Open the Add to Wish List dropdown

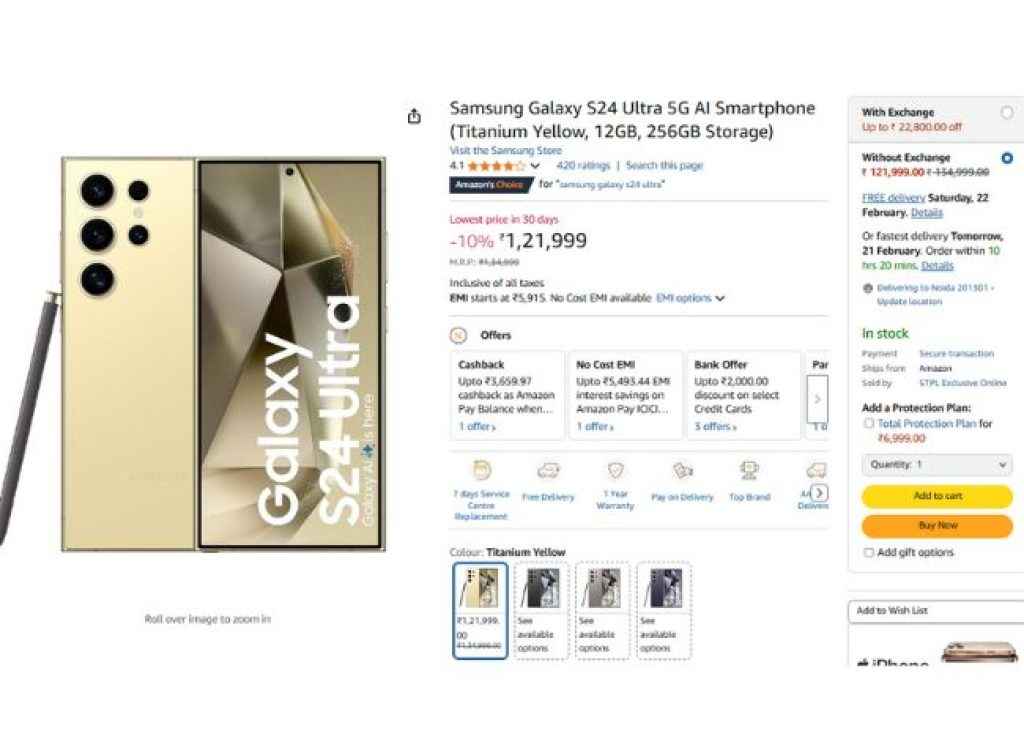[935, 611]
